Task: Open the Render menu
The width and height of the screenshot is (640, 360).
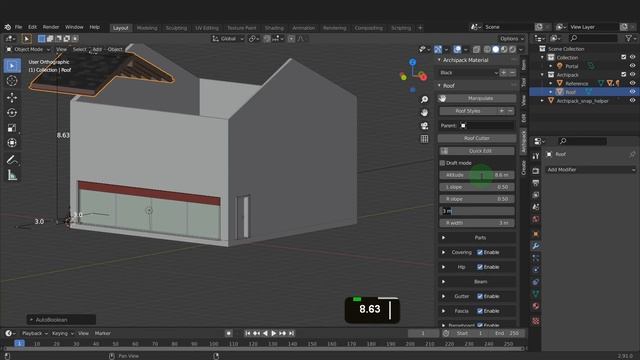Action: [51, 27]
